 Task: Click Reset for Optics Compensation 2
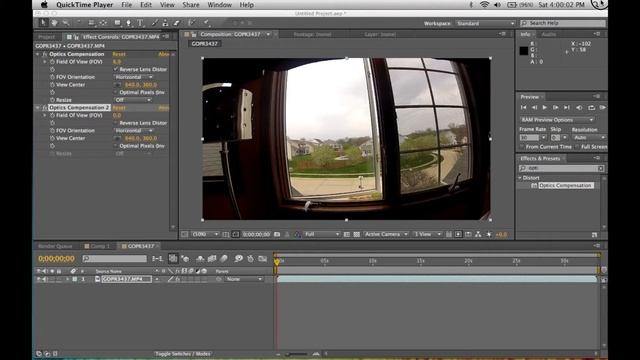pyautogui.click(x=119, y=108)
